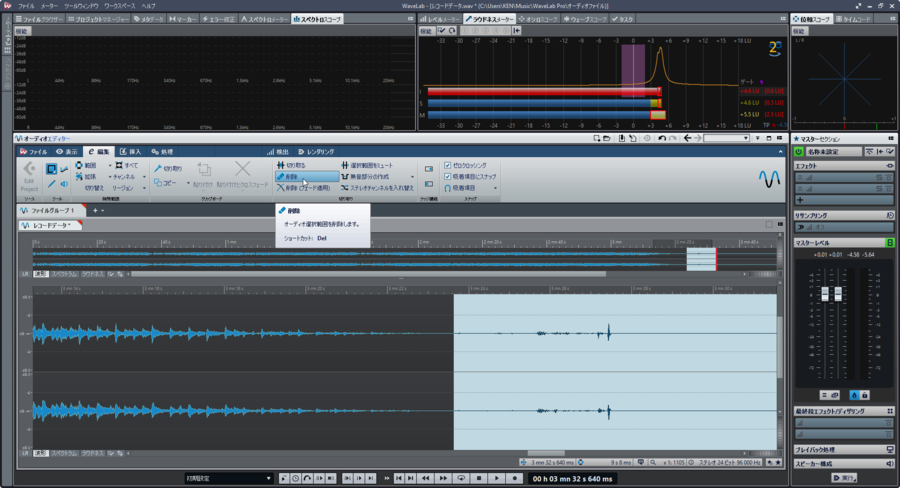Open the 初期設定 preset dropdown in transport bar

pyautogui.click(x=228, y=478)
